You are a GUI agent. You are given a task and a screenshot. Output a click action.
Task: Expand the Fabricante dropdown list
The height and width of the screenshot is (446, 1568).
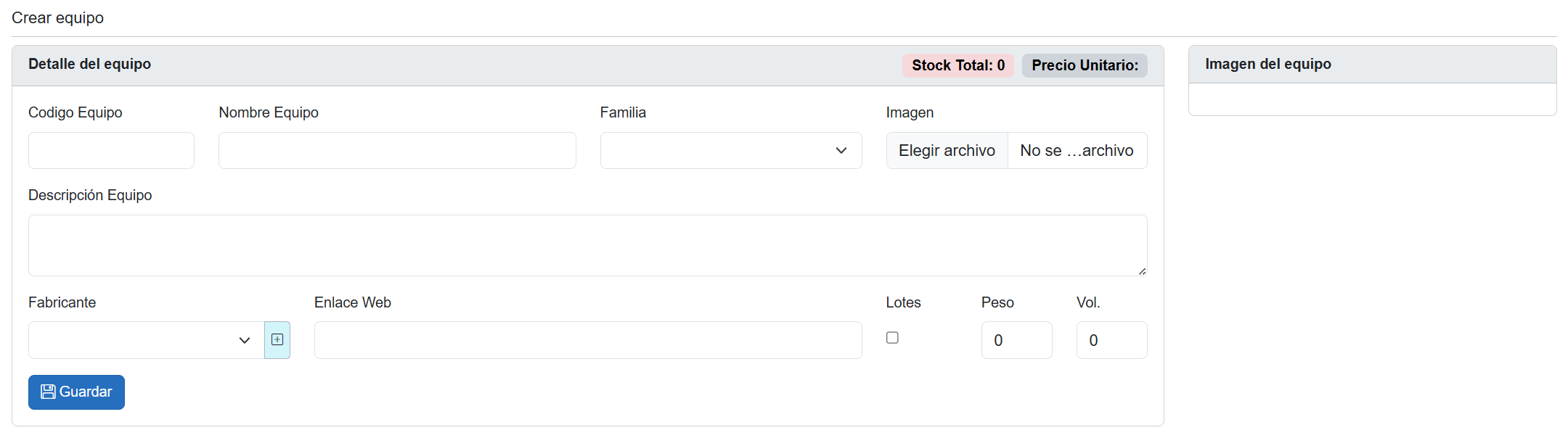coord(146,340)
